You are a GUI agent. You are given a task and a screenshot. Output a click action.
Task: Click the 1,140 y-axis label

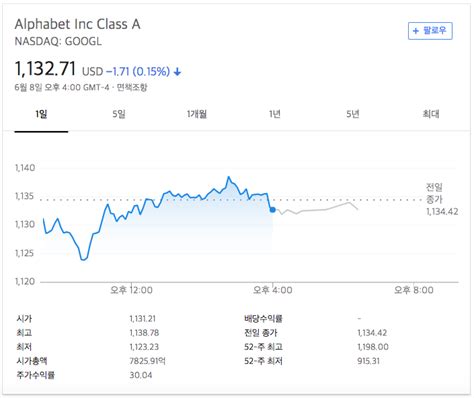click(x=25, y=168)
